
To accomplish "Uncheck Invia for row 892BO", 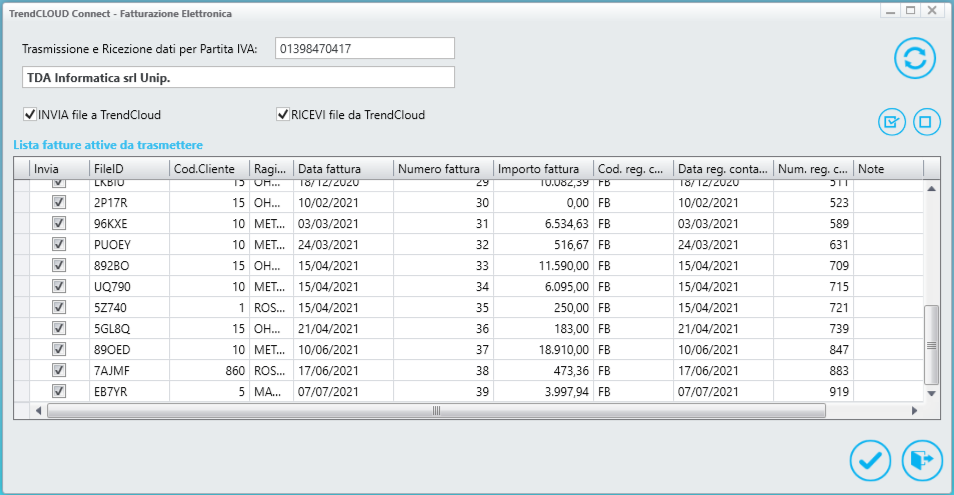I will point(59,265).
